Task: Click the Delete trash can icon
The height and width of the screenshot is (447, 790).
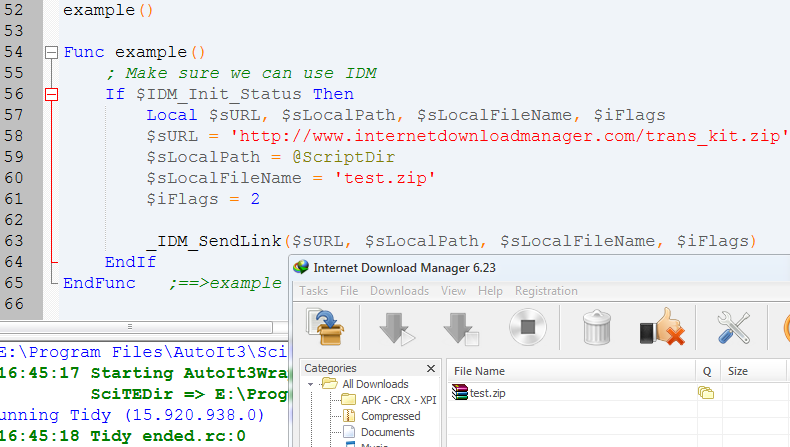Action: coord(597,328)
